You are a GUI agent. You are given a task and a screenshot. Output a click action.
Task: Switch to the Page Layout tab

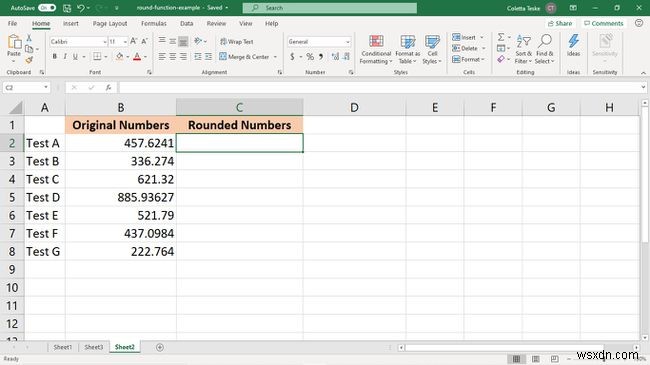110,24
